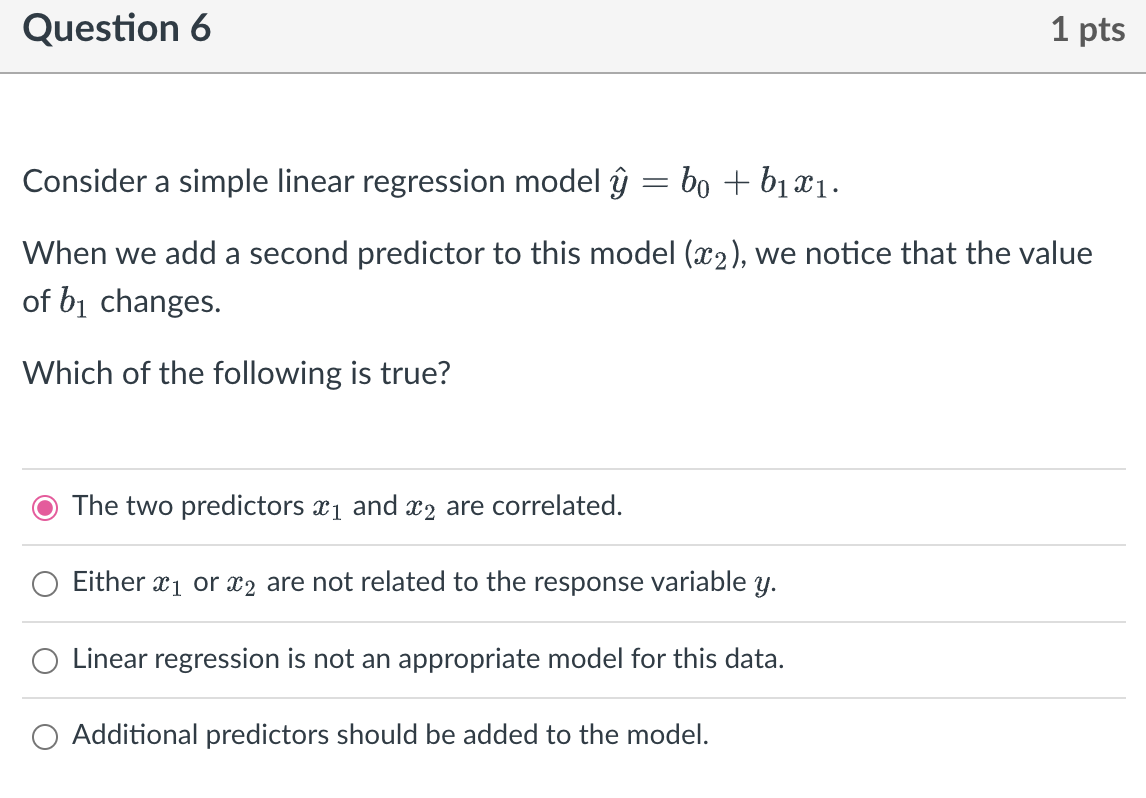This screenshot has width=1146, height=798.
Task: Click the sentence describing the b1 change
Action: [556, 253]
